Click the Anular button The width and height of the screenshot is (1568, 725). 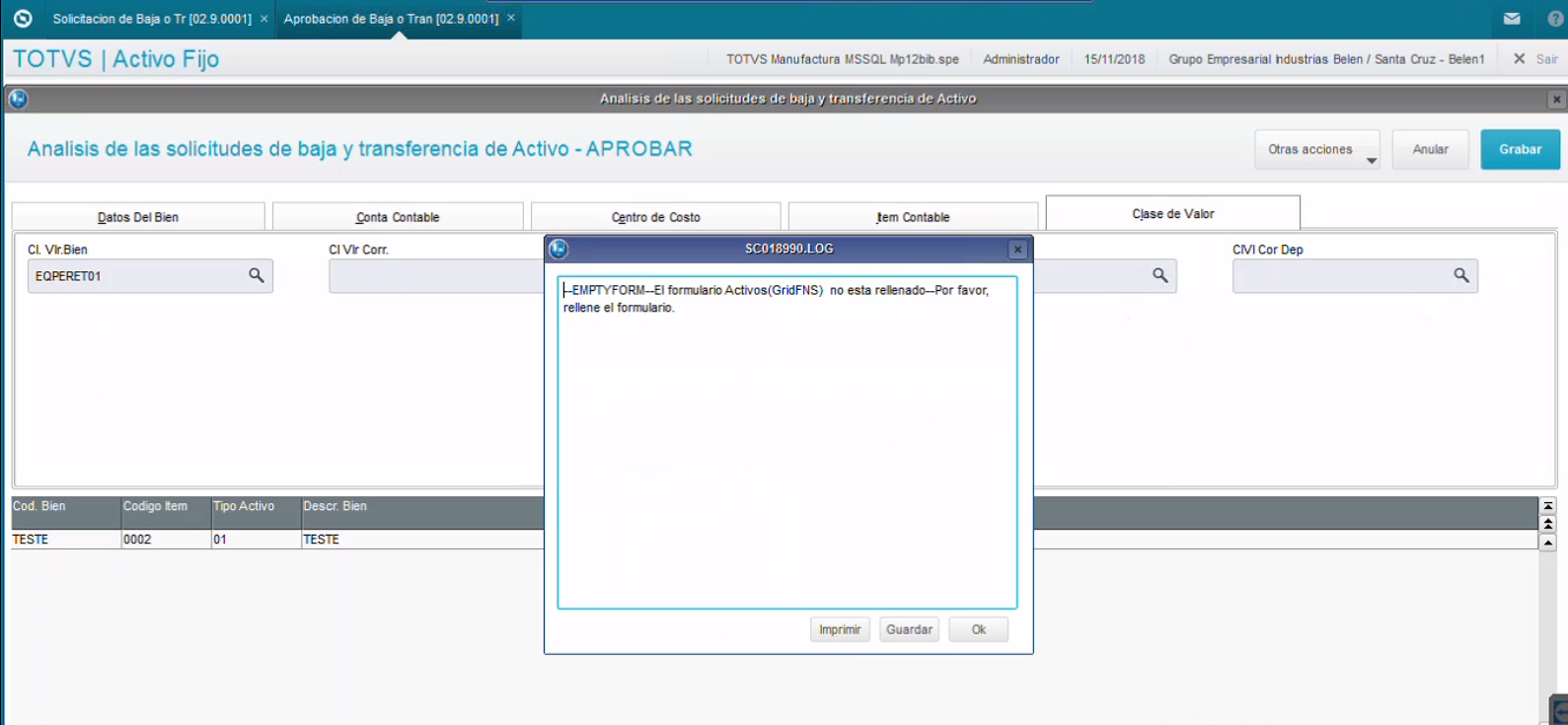pyautogui.click(x=1431, y=150)
